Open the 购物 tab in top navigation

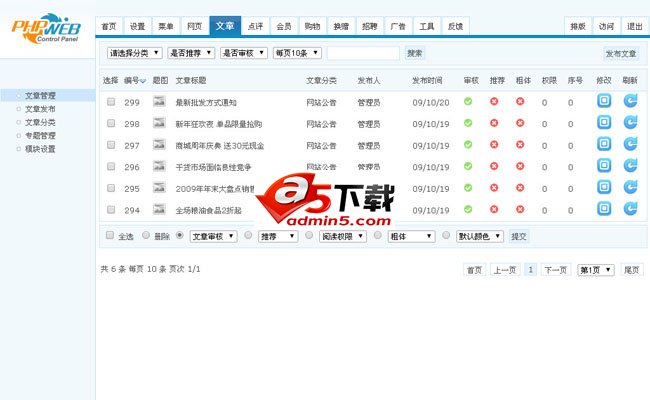pyautogui.click(x=312, y=26)
